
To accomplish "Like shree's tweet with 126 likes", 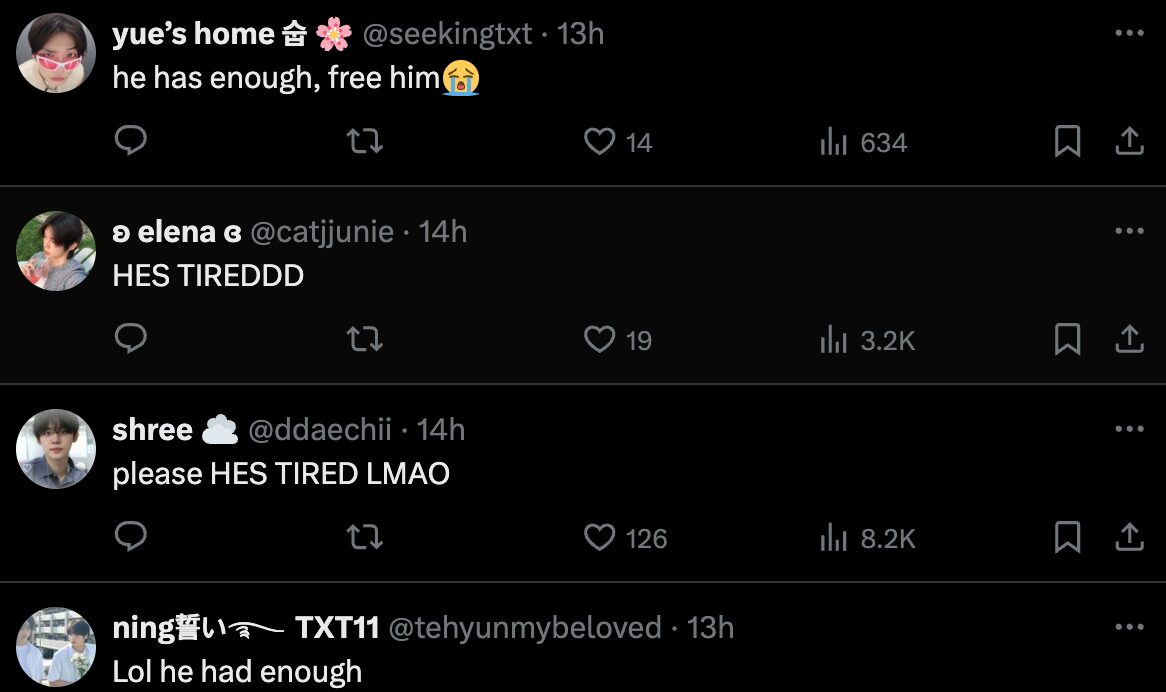I will 599,538.
